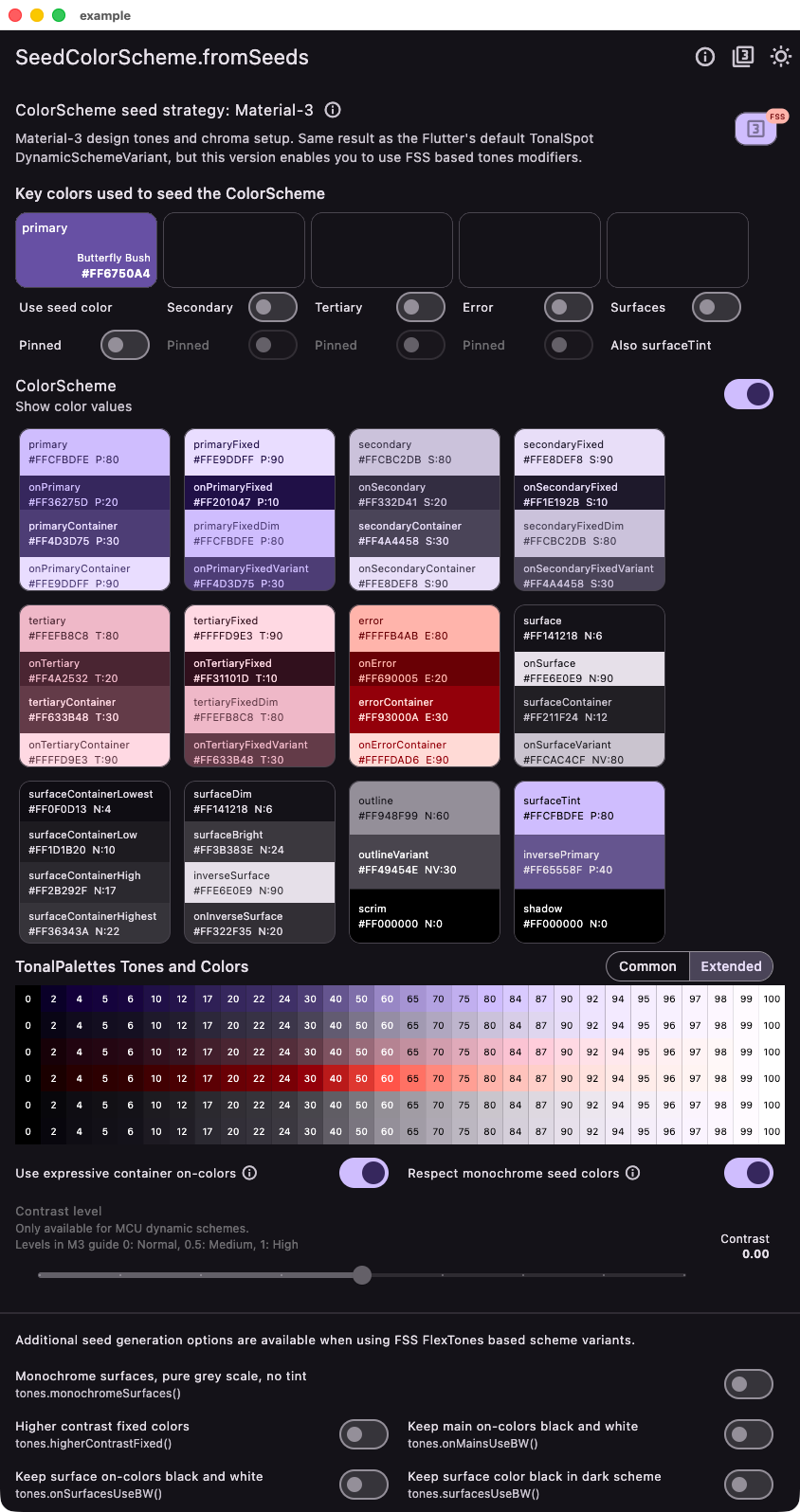Select the secondaryContainer #FF4A4458 swatch
The image size is (800, 1512).
click(425, 533)
